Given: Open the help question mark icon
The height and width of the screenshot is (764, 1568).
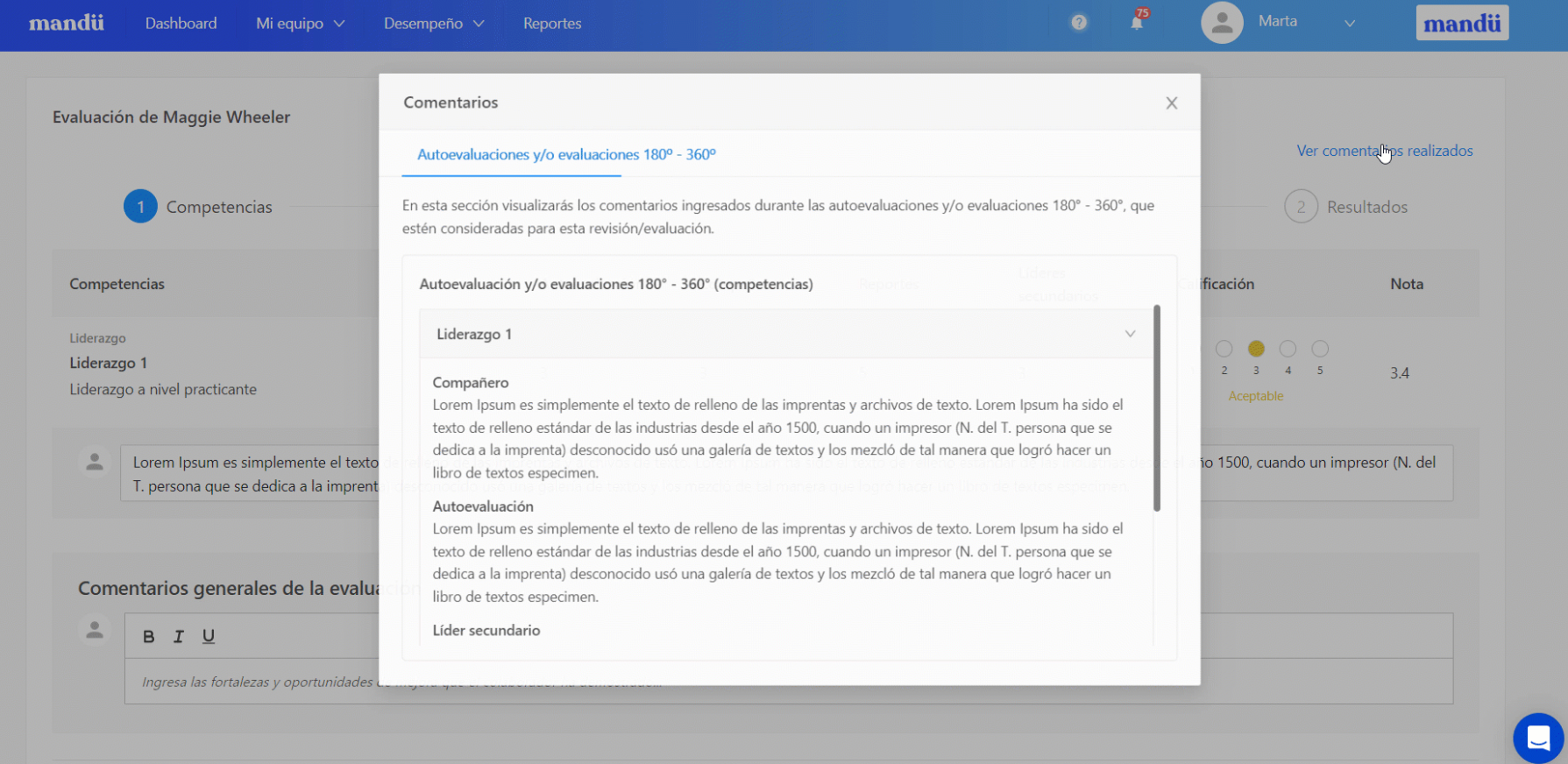Looking at the screenshot, I should (1079, 23).
